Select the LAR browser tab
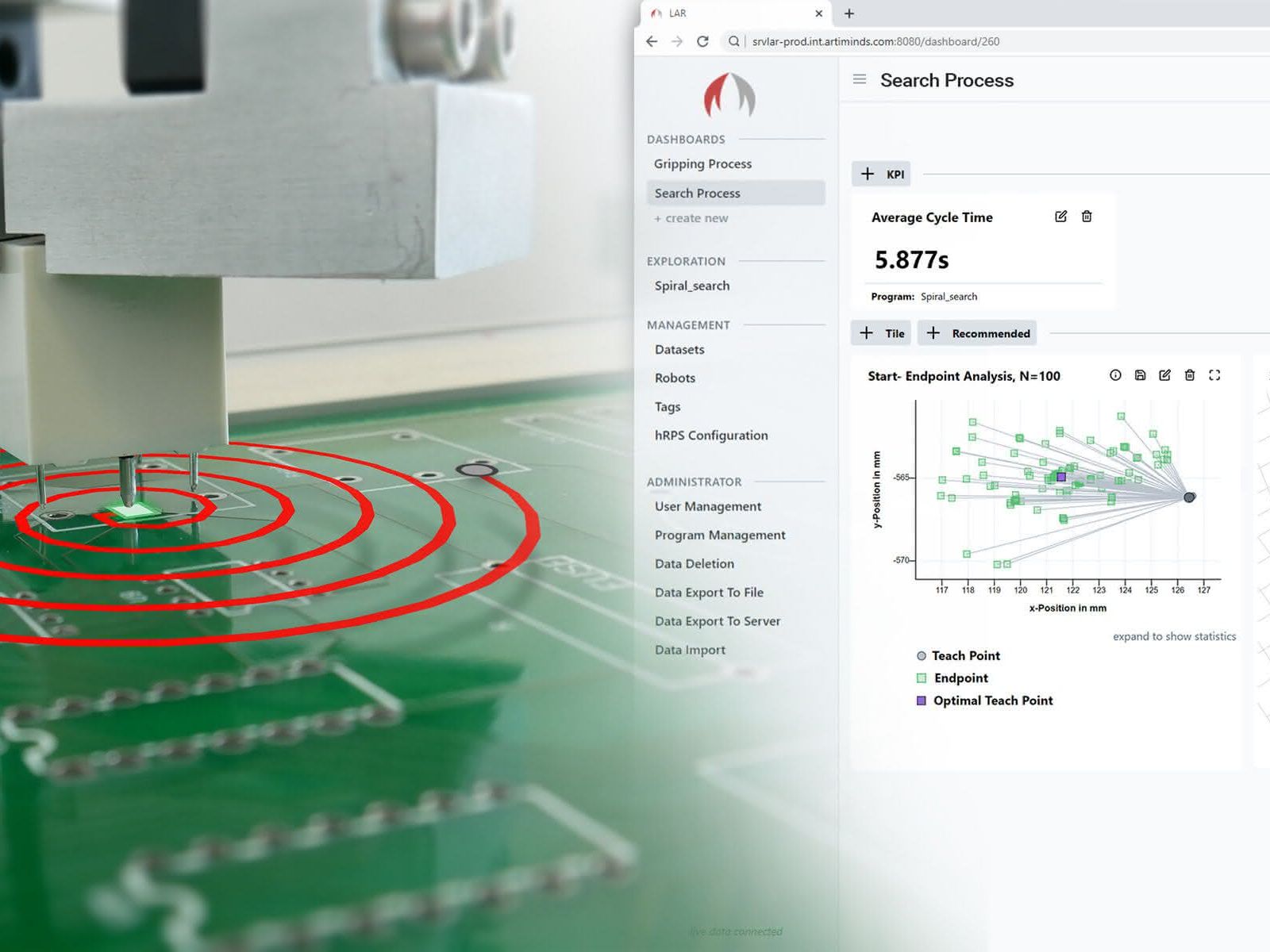The height and width of the screenshot is (952, 1270). point(734,13)
